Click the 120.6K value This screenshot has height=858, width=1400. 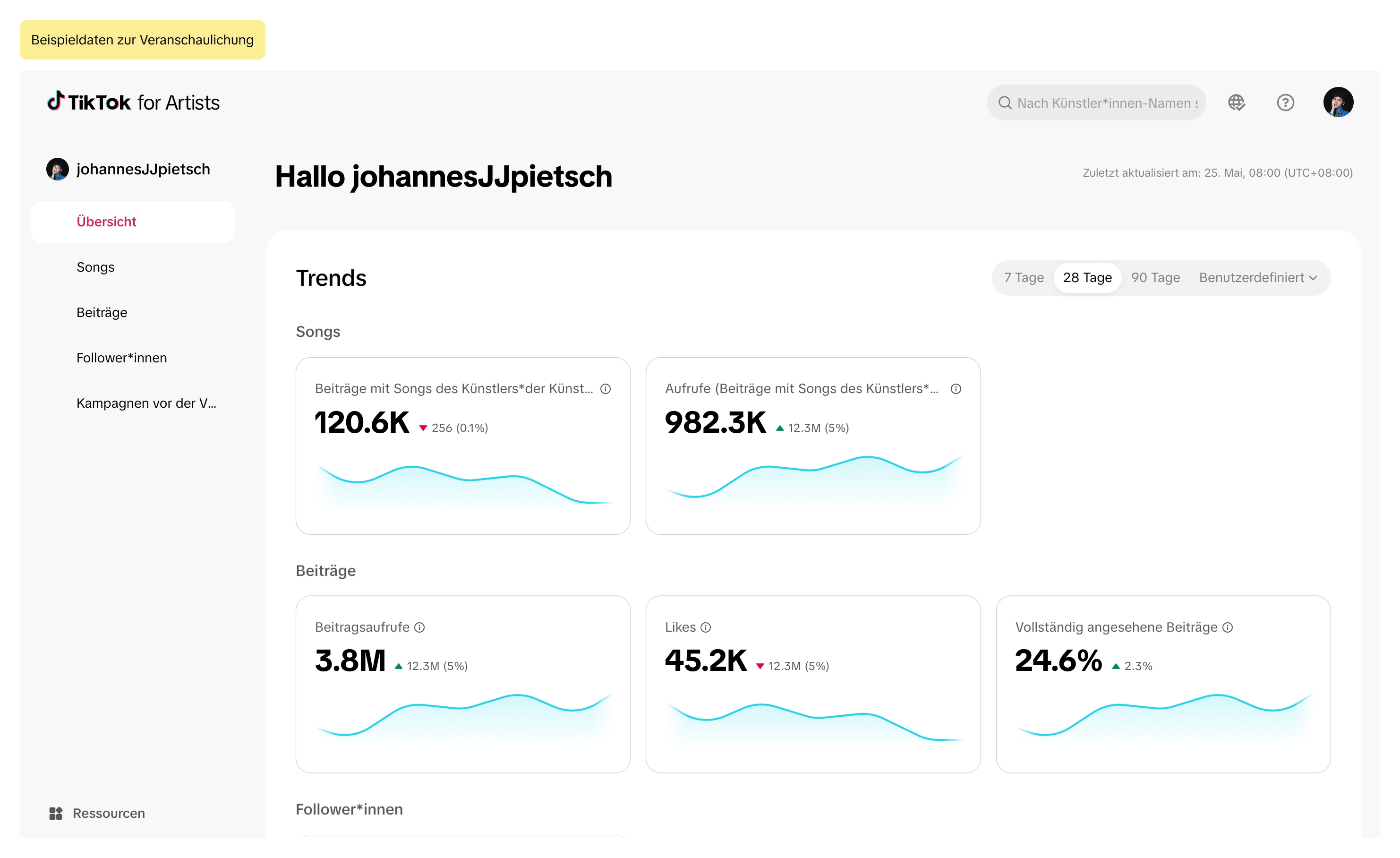point(362,423)
